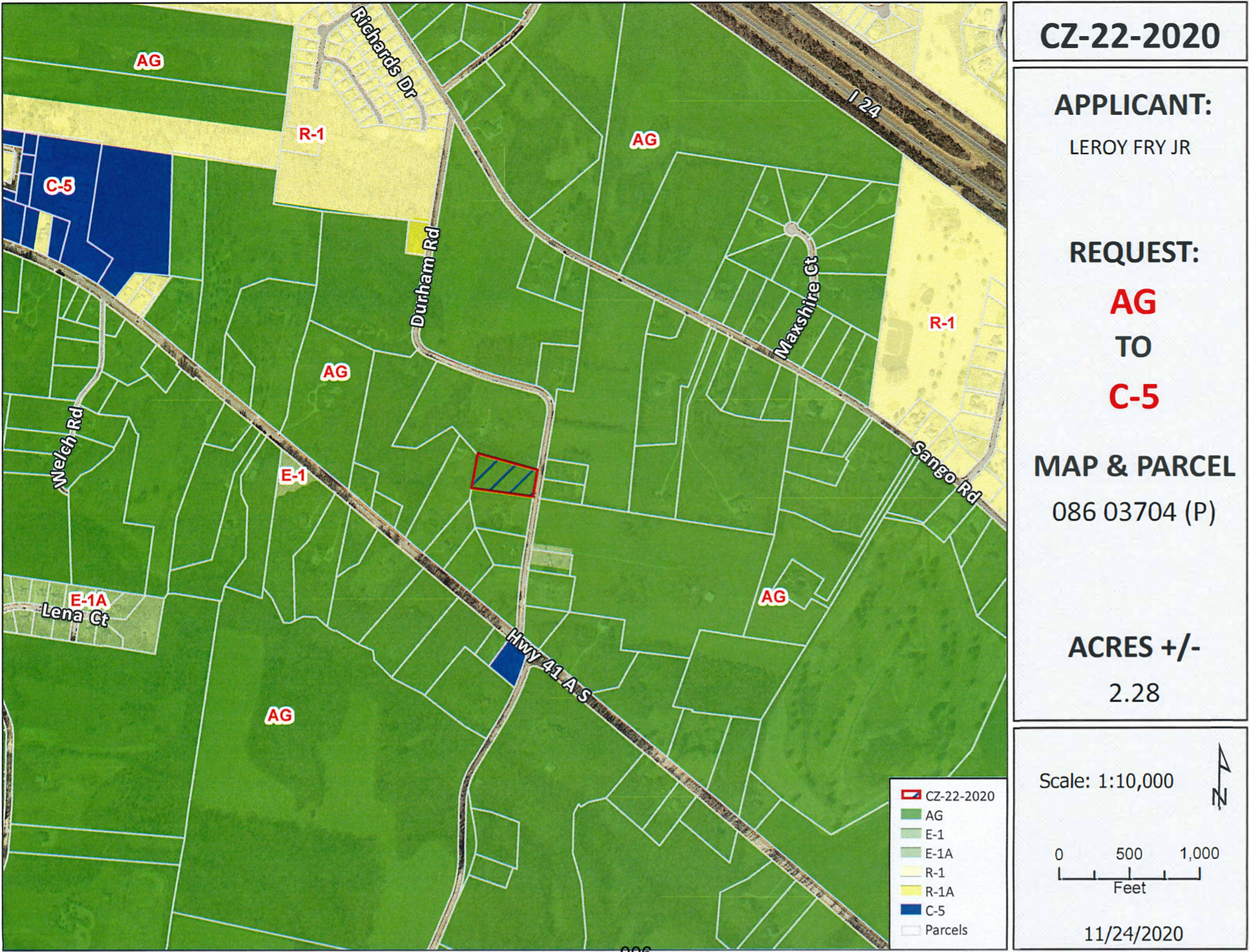The width and height of the screenshot is (1250, 952).
Task: Select the E-1A zone label near Lena Ct
Action: [x=89, y=600]
